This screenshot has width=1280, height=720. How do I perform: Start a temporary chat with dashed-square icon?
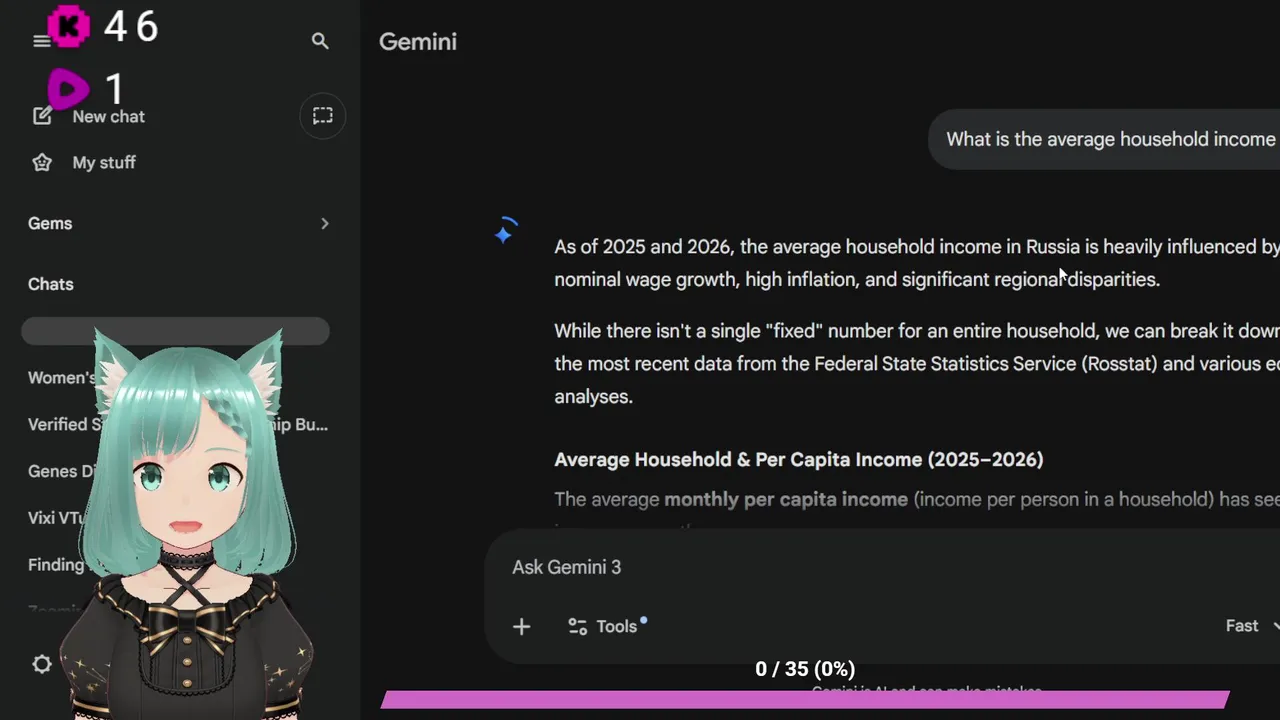[x=322, y=116]
